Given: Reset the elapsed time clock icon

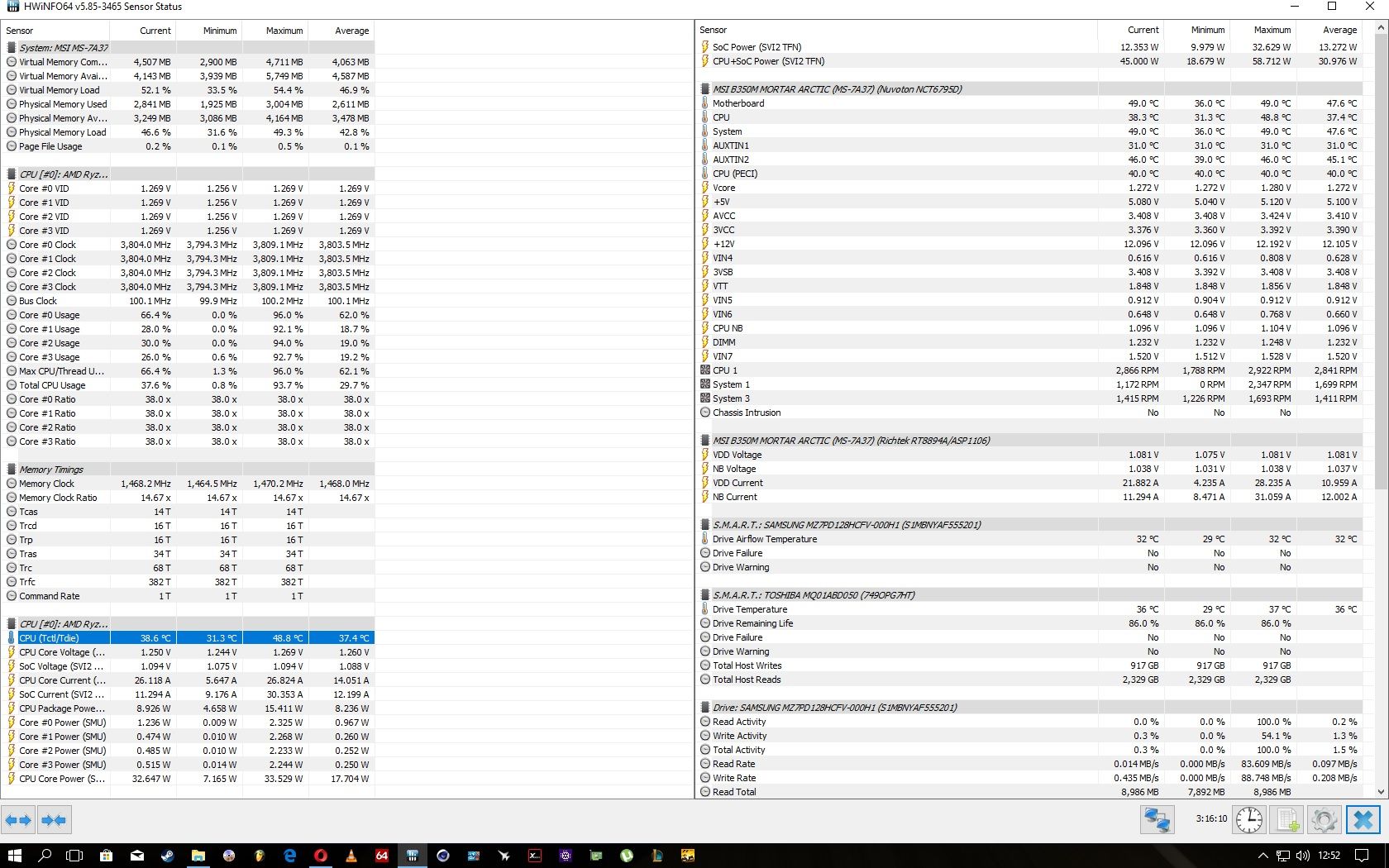Looking at the screenshot, I should click(1248, 819).
